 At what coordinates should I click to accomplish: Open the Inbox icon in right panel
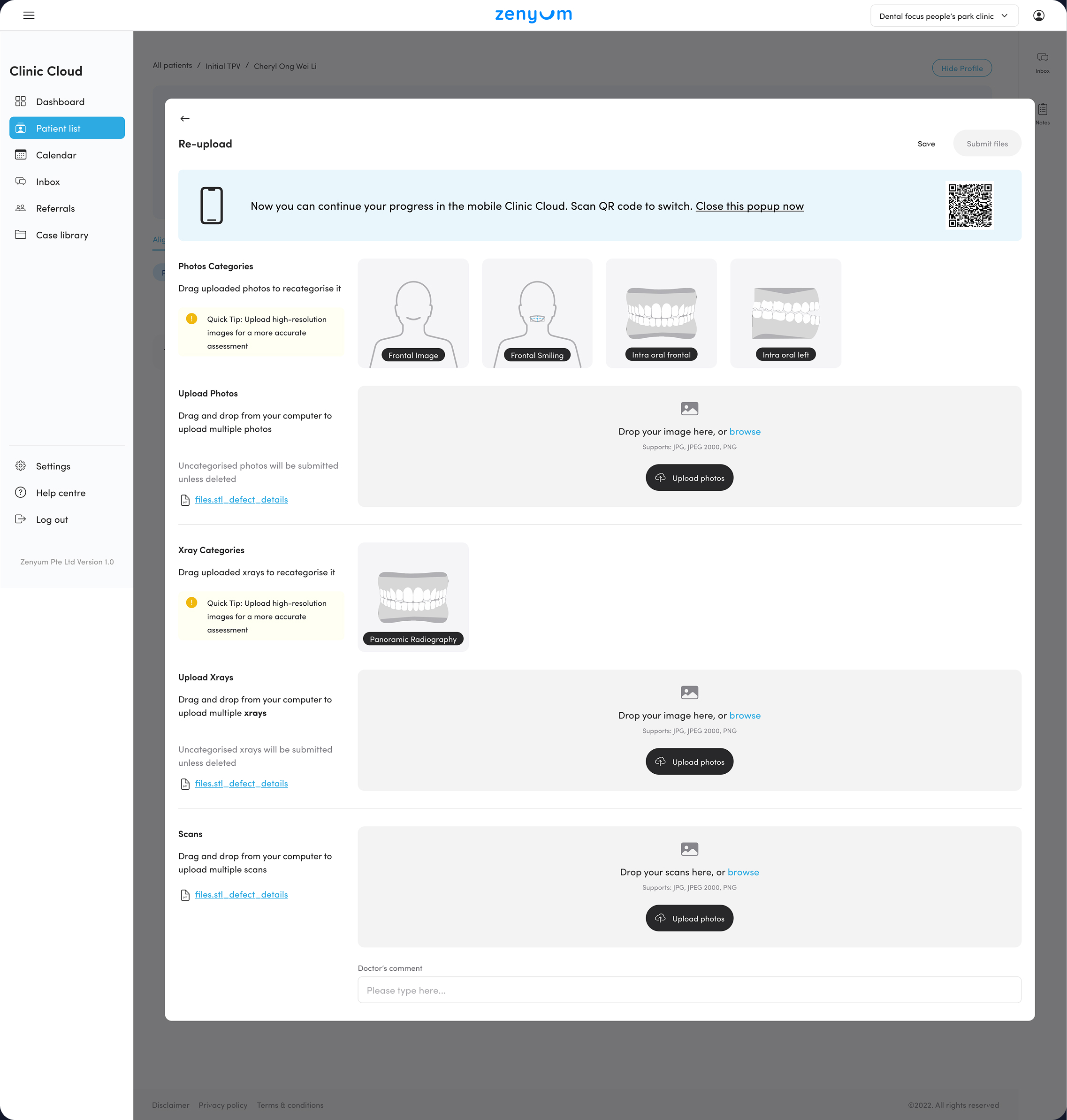(1042, 57)
